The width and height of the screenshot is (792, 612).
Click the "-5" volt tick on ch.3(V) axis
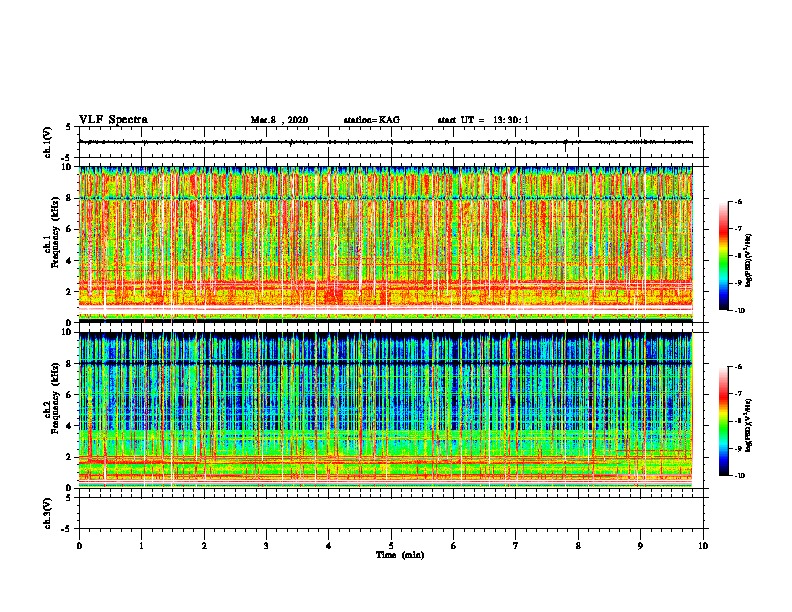[x=67, y=529]
